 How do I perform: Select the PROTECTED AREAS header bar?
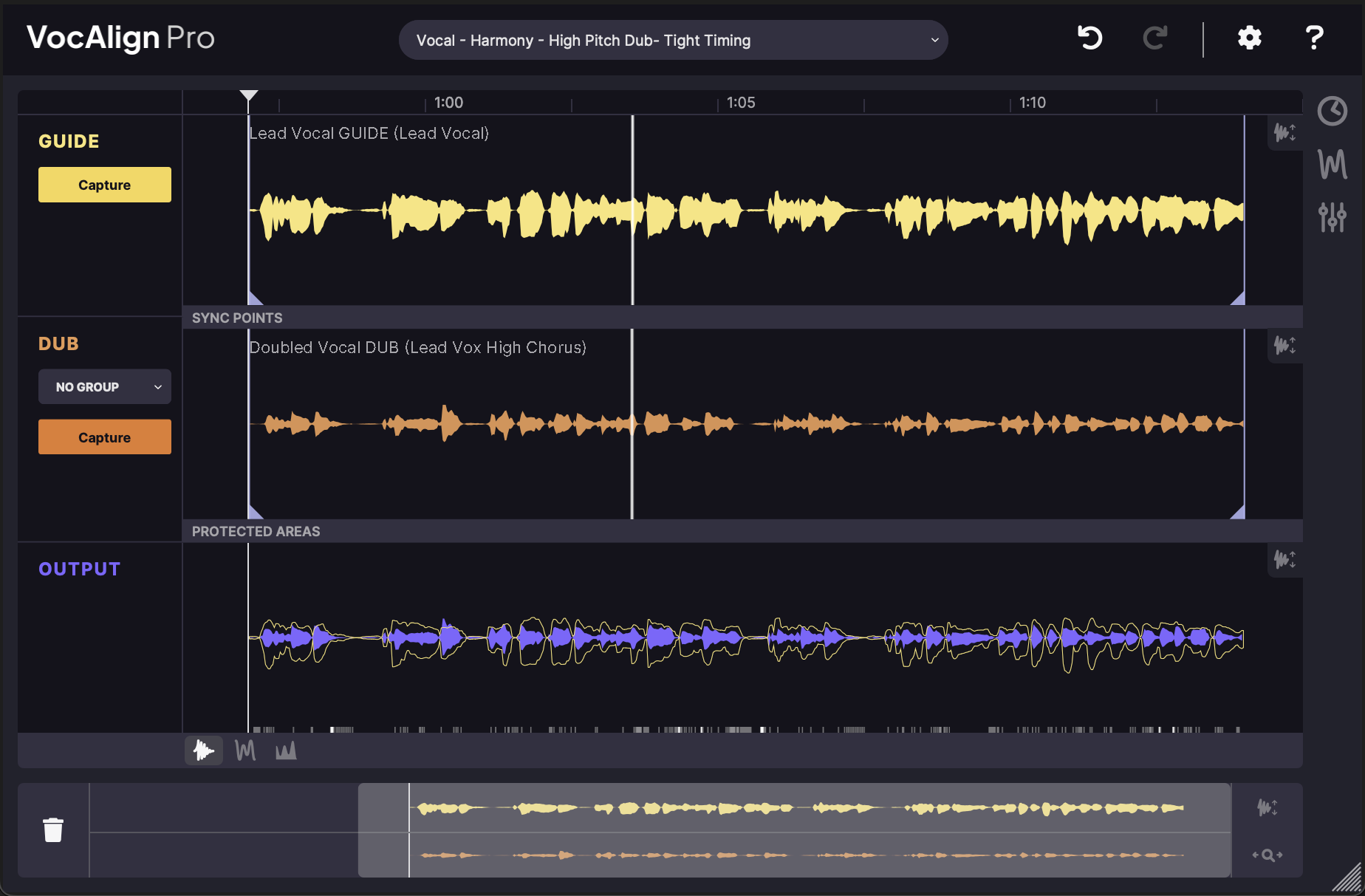point(255,530)
